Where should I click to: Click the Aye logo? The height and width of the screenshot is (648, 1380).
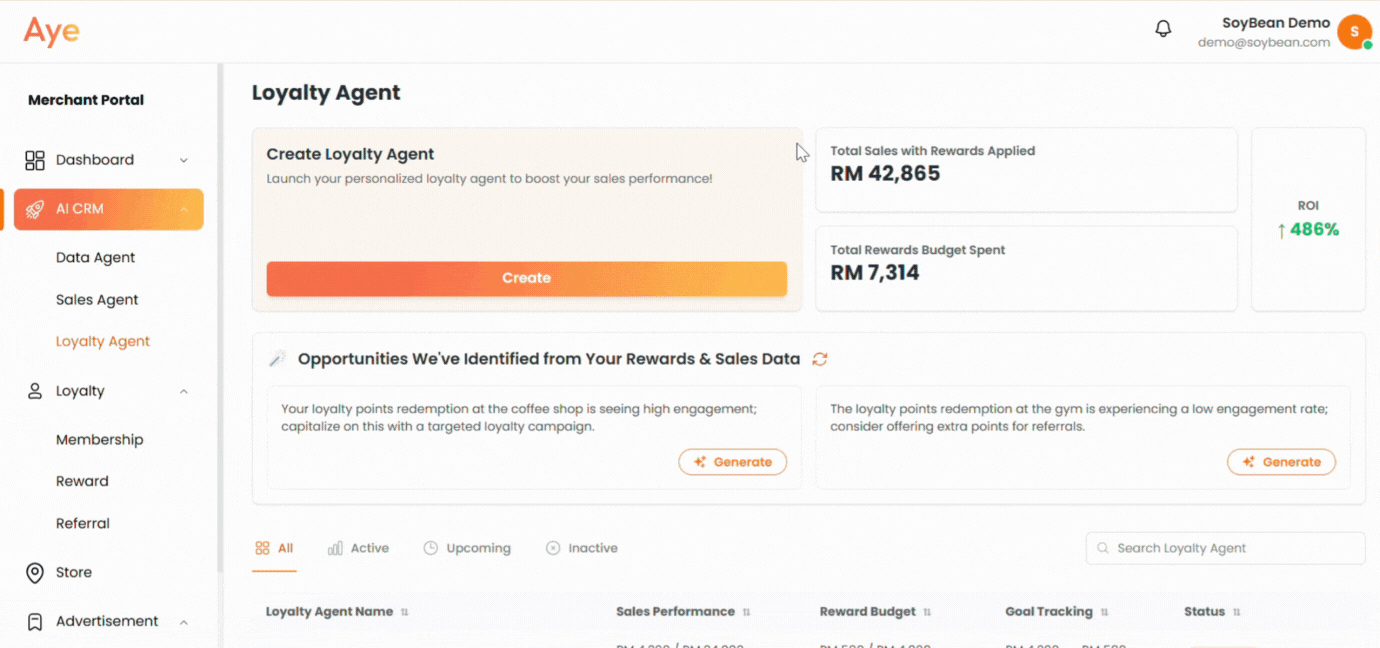[x=50, y=31]
